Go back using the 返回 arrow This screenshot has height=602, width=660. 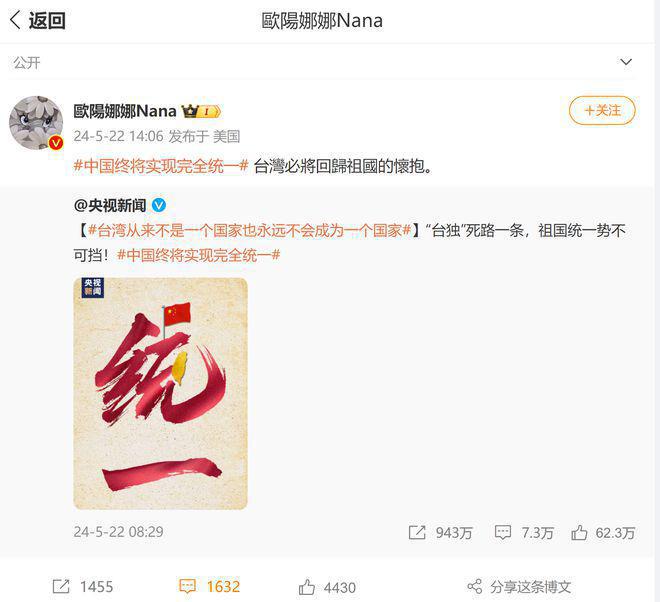pyautogui.click(x=37, y=20)
